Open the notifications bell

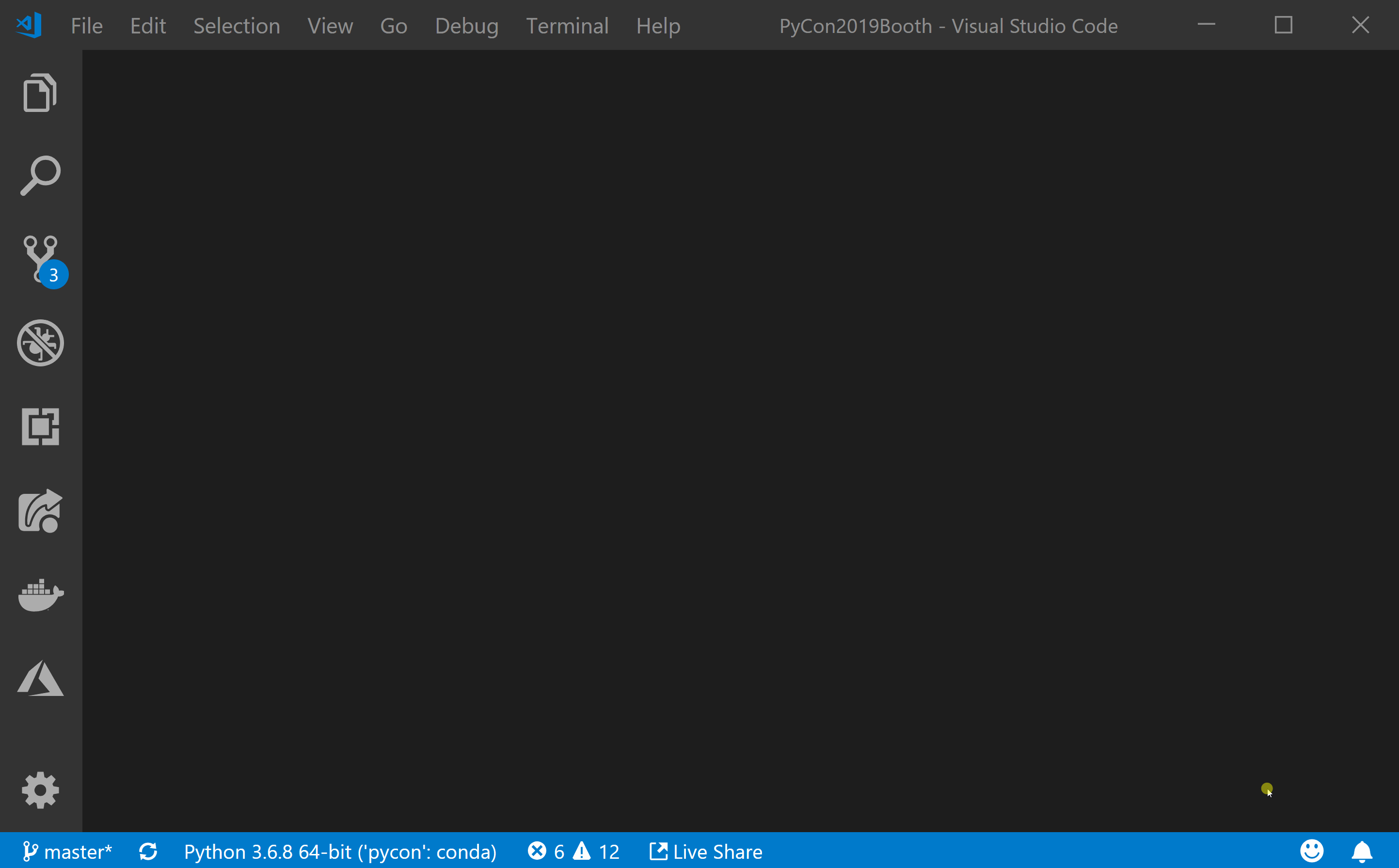coord(1361,852)
